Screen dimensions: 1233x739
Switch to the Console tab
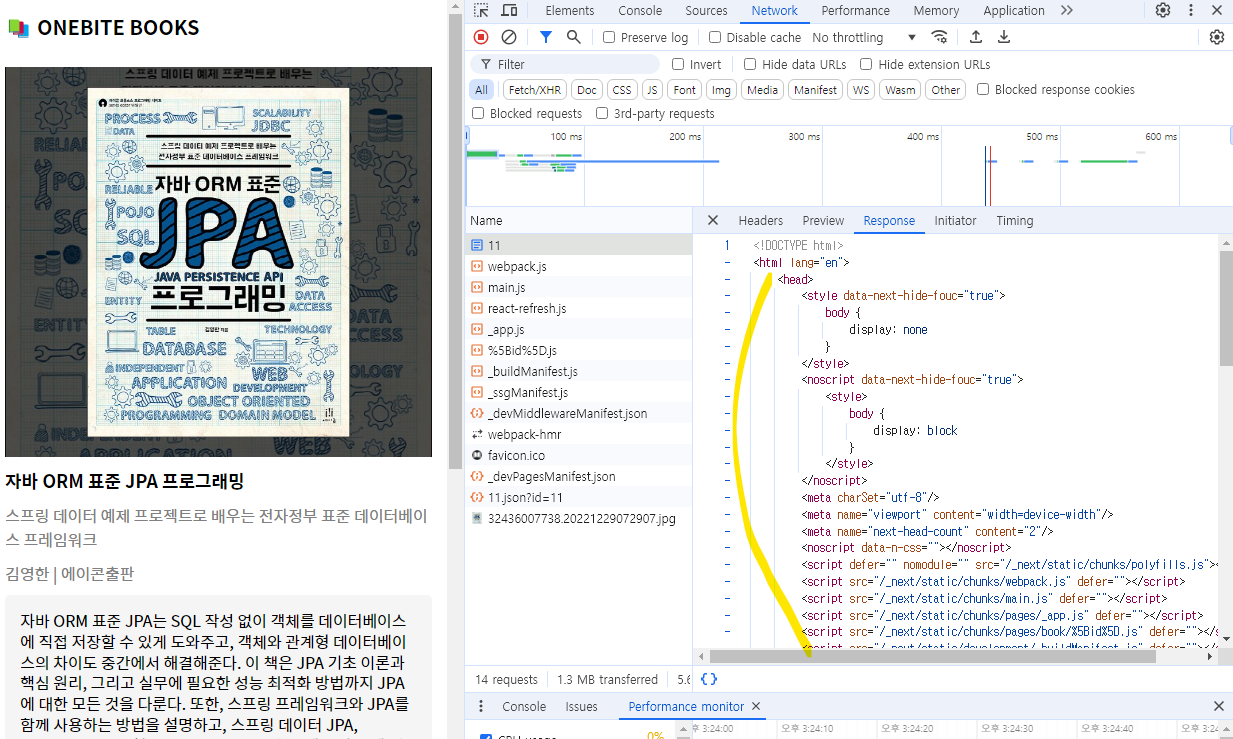point(640,11)
